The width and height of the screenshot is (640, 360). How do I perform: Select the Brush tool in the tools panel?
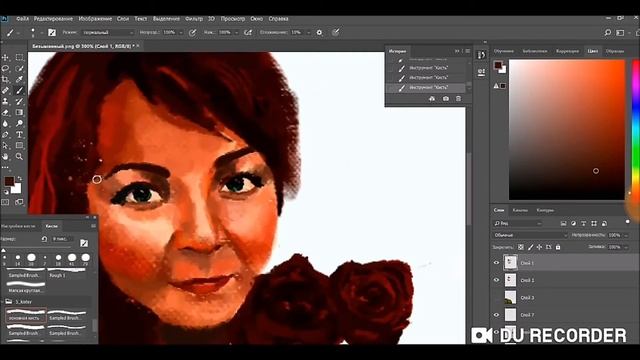click(19, 90)
